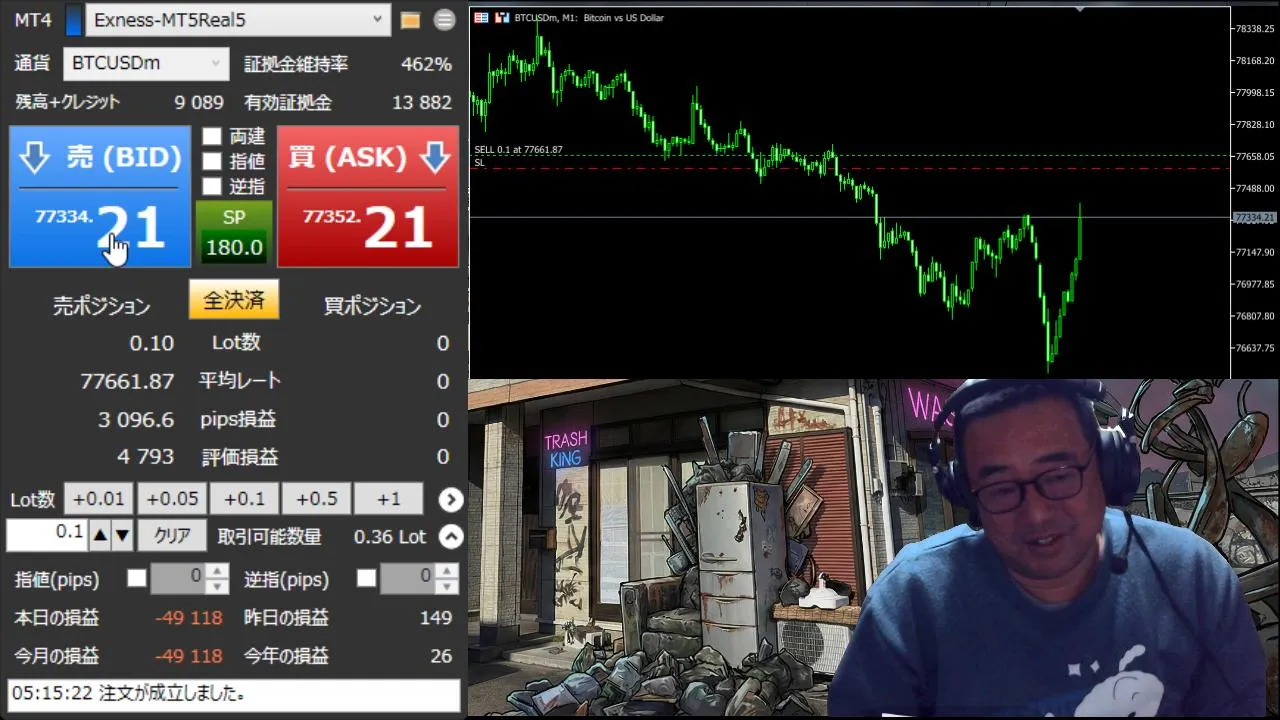Click the sell pips value 3 096.6
This screenshot has width=1280, height=720.
[136, 420]
